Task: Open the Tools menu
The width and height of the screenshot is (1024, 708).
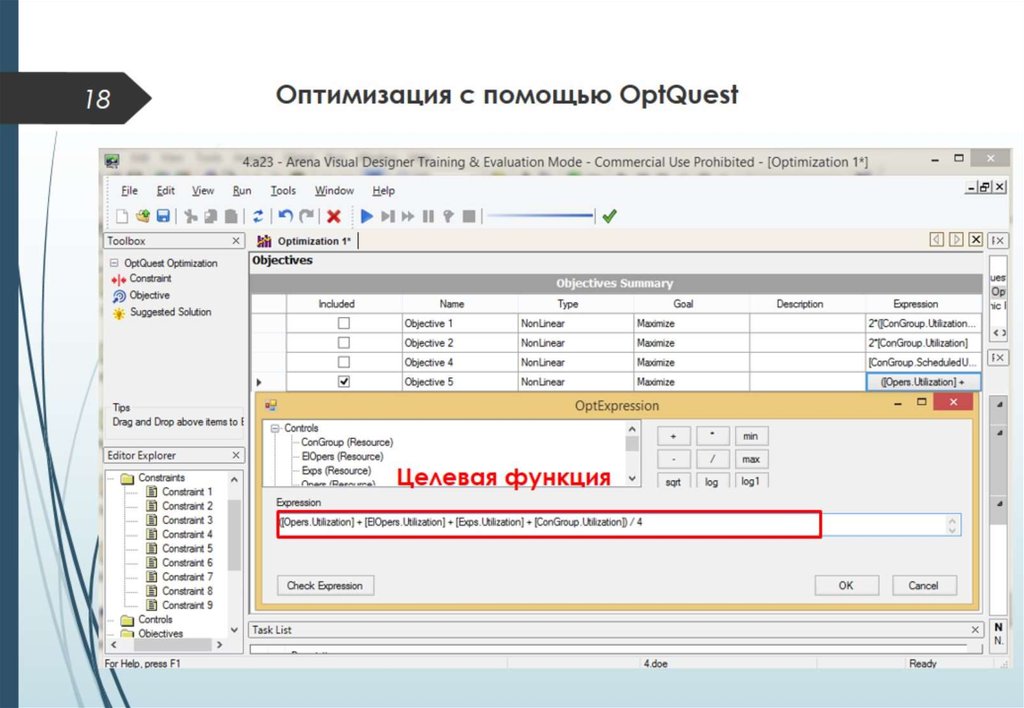Action: tap(283, 190)
